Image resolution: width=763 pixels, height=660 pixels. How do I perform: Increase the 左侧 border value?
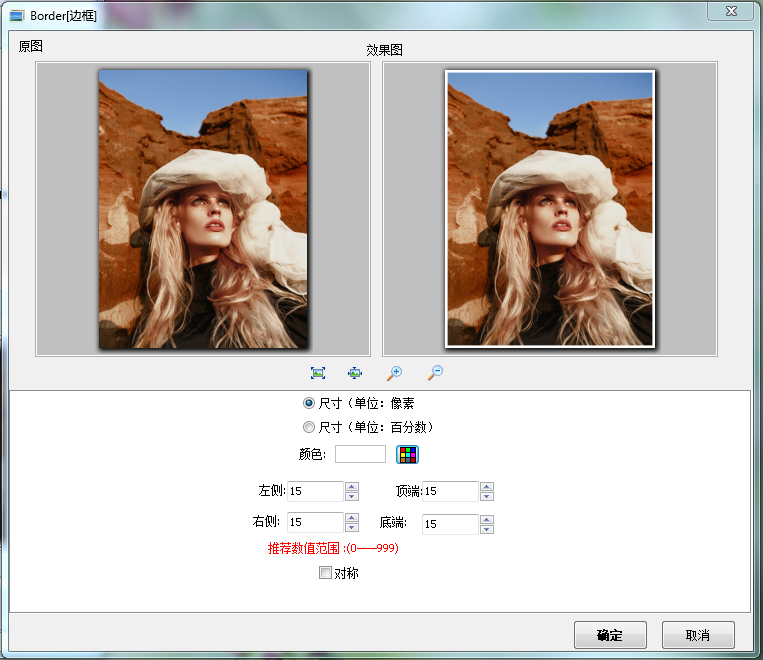point(351,487)
